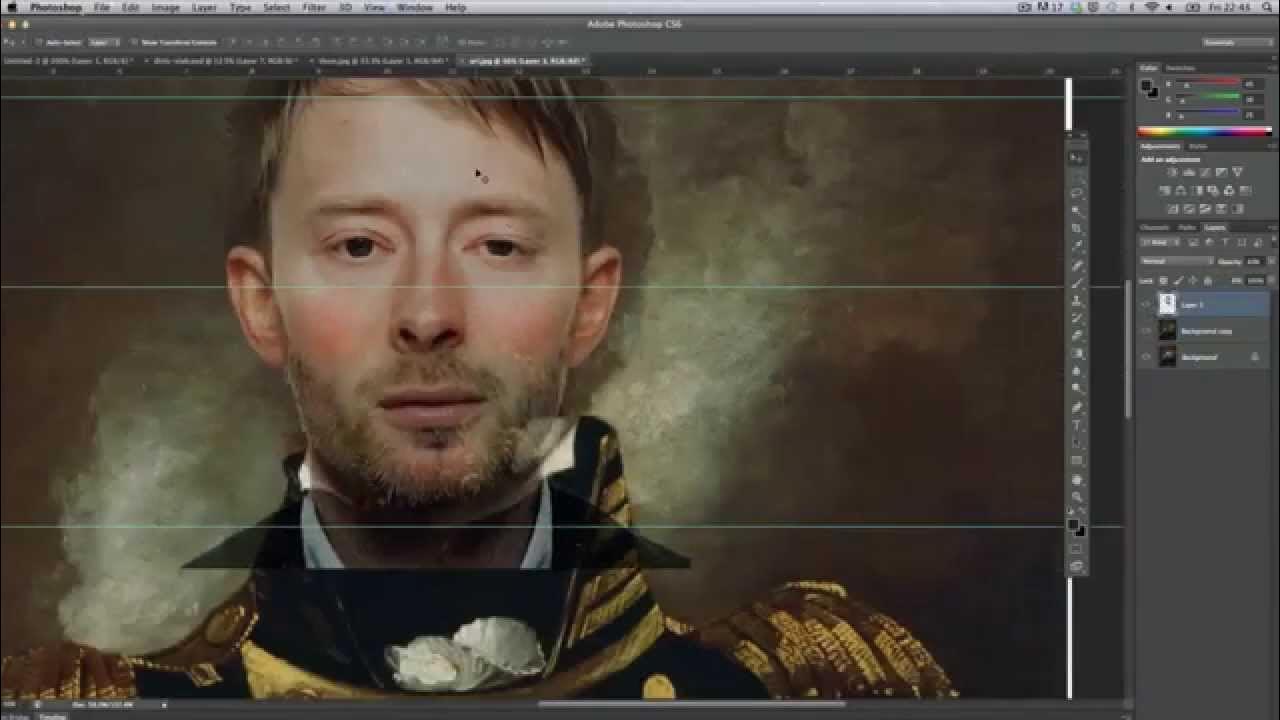
Task: Select the Spot Healing Brush tool
Action: click(1077, 265)
